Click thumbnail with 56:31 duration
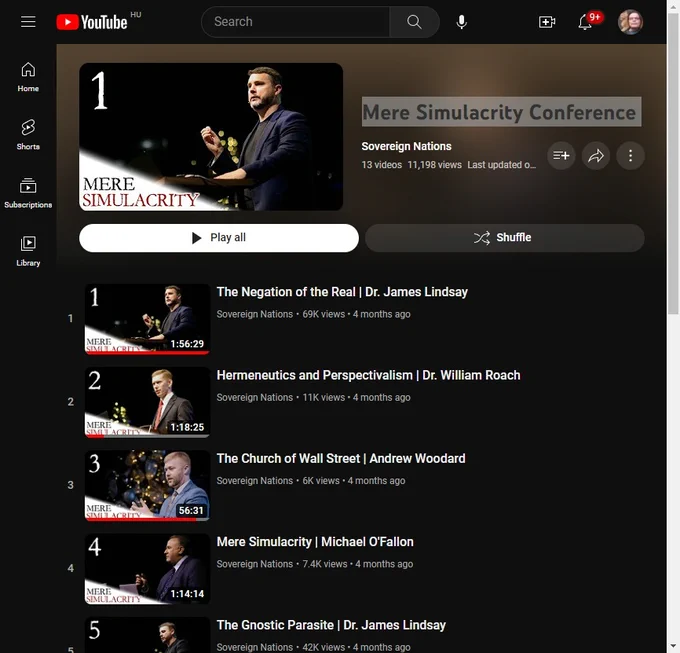This screenshot has height=653, width=680. pos(147,485)
